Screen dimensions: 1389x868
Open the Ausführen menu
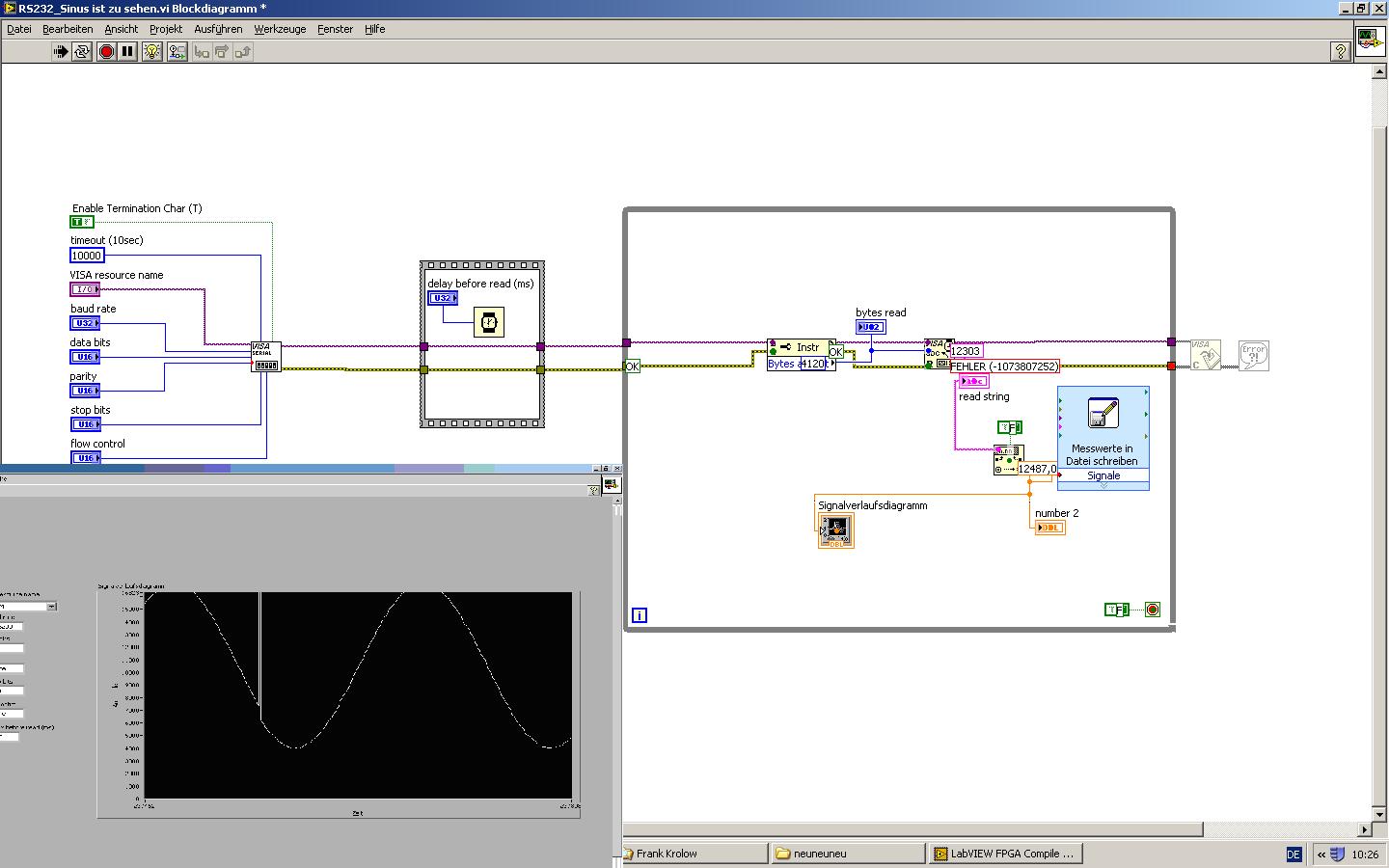point(217,29)
